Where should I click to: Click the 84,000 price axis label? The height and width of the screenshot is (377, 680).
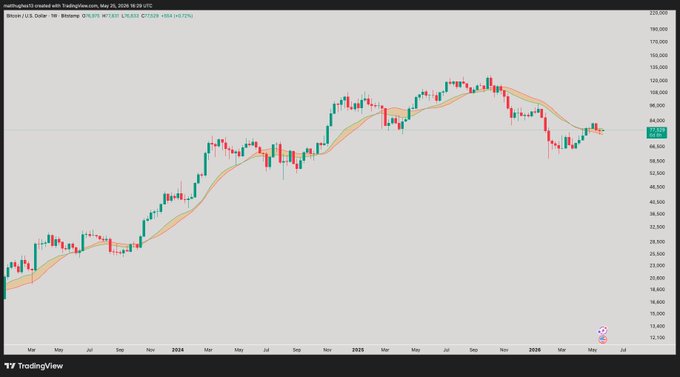pos(658,121)
